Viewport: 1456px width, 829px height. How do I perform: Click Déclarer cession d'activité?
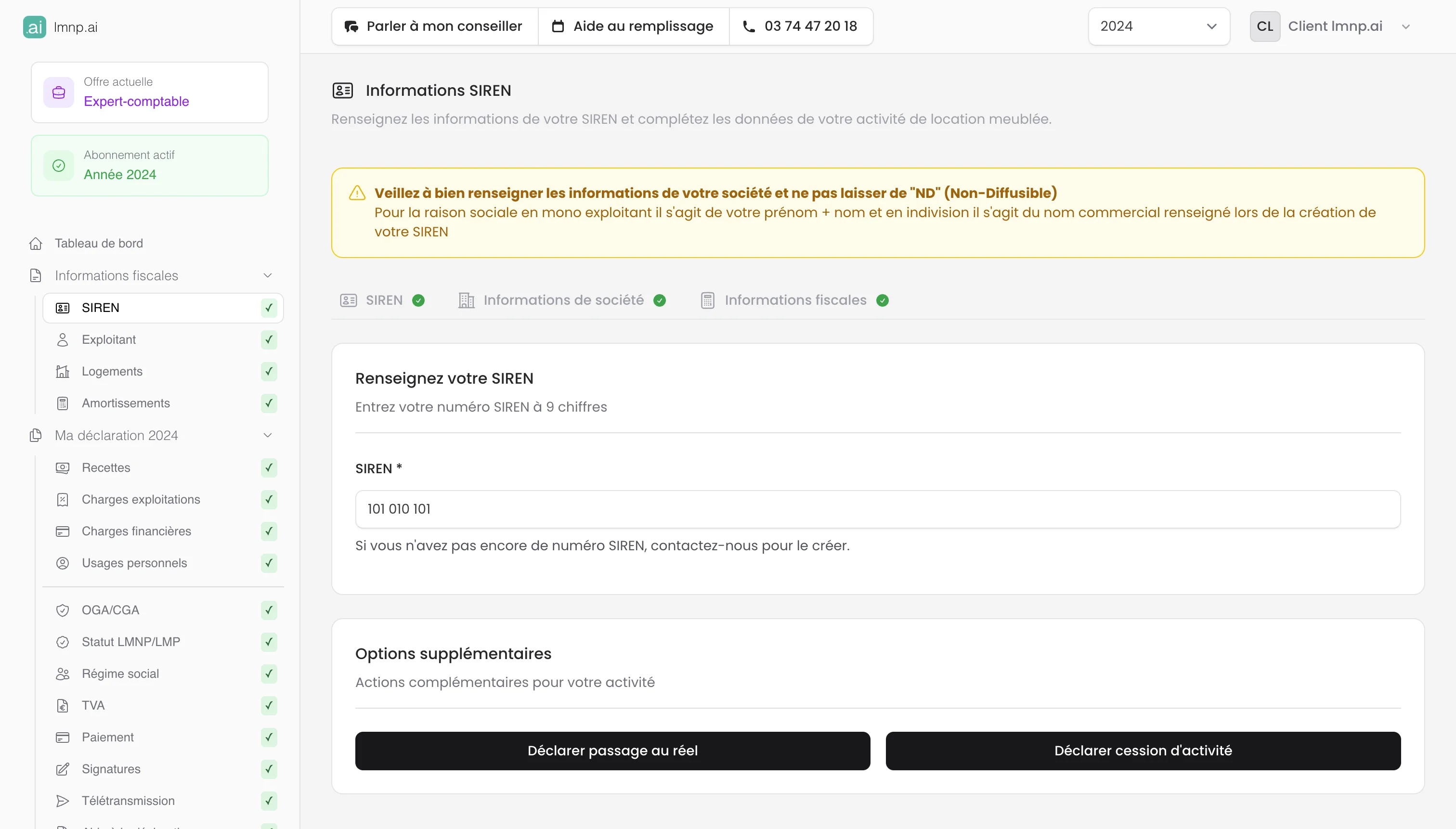click(x=1142, y=751)
